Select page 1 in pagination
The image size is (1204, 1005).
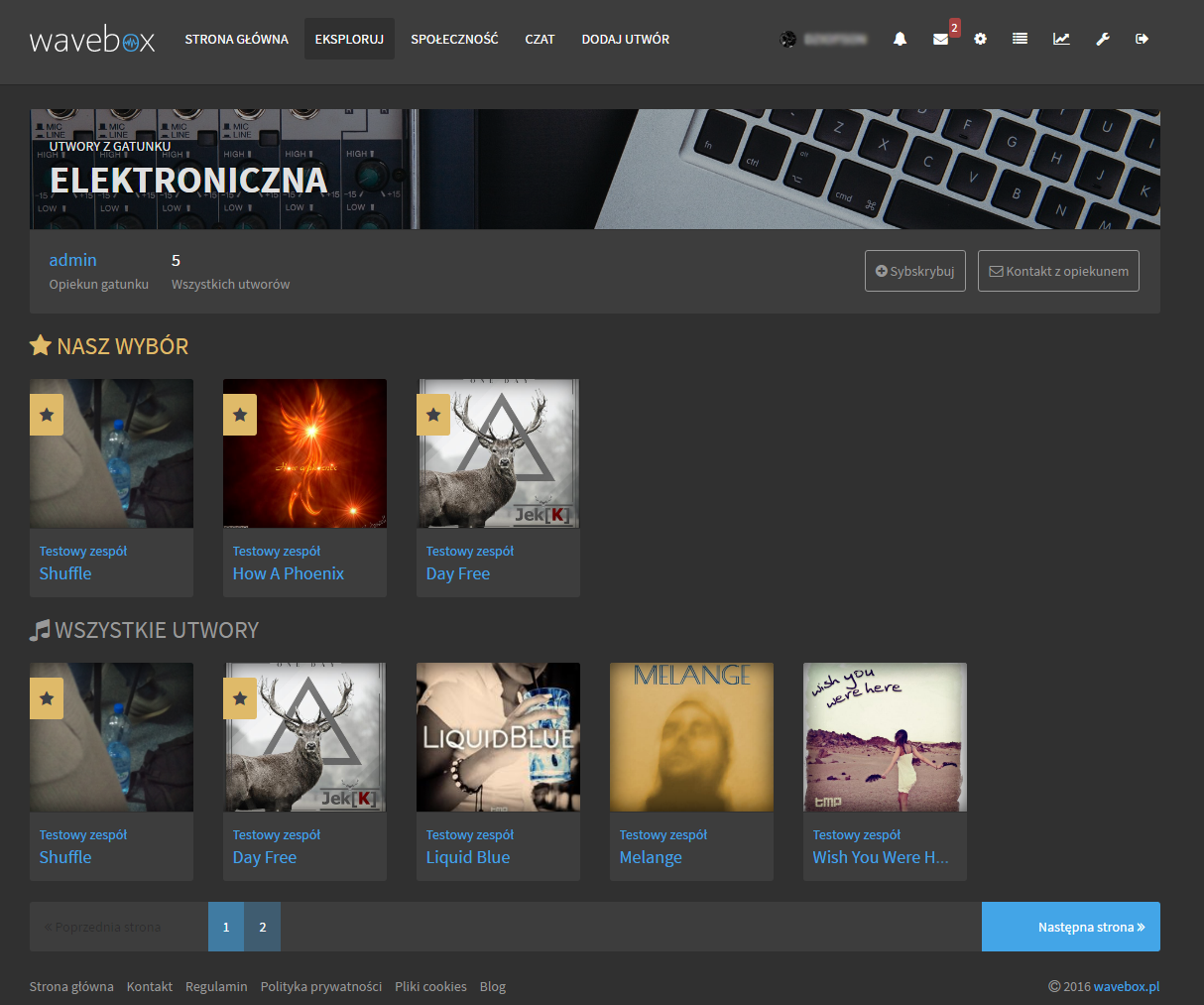tap(226, 927)
